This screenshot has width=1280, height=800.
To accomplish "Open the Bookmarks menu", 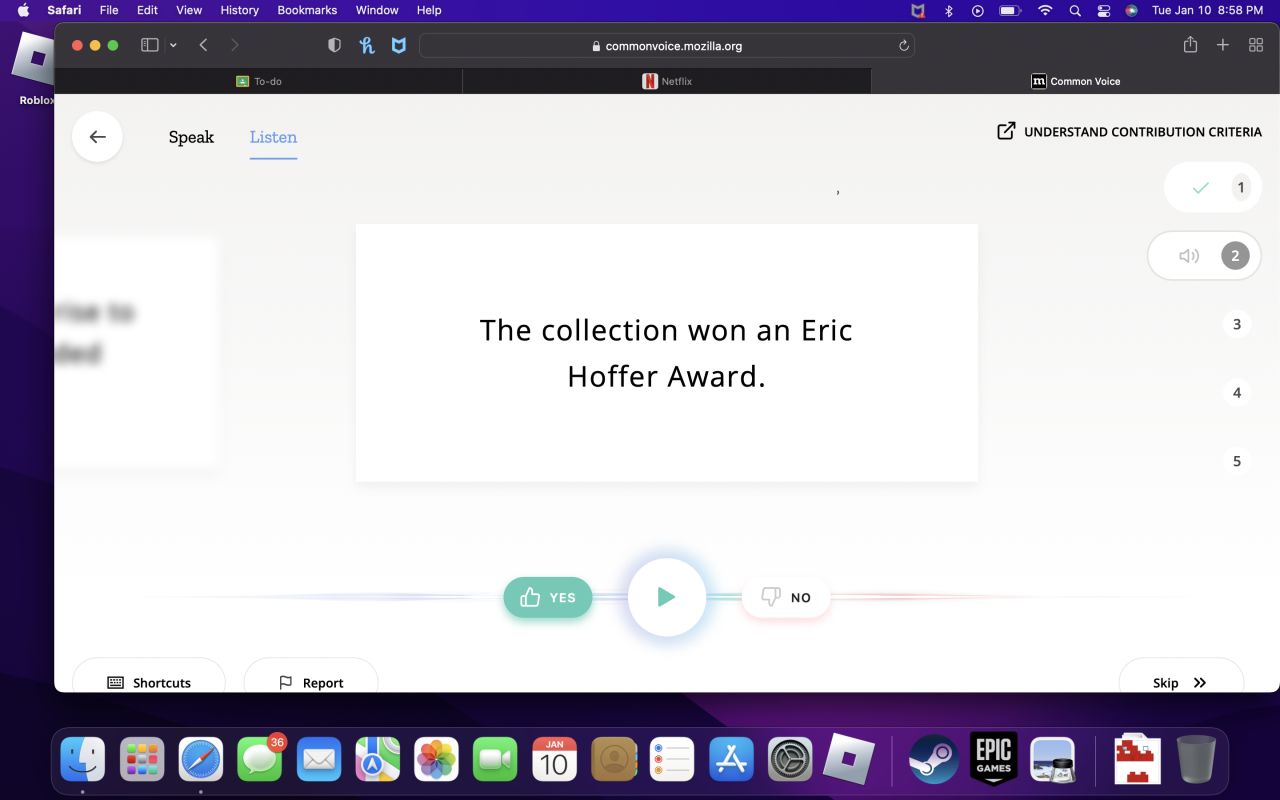I will (x=307, y=10).
